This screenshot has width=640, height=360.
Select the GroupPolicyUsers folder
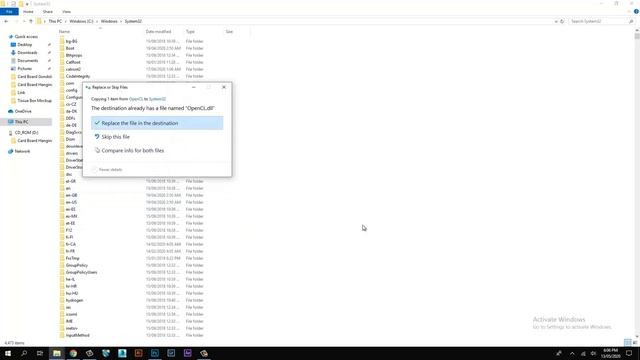(81, 272)
